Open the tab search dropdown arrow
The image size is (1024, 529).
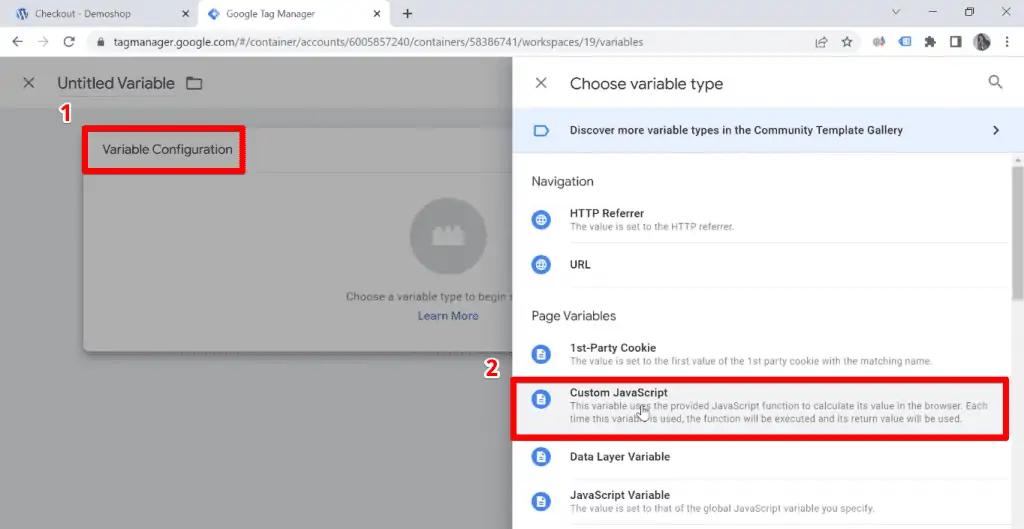click(x=896, y=12)
